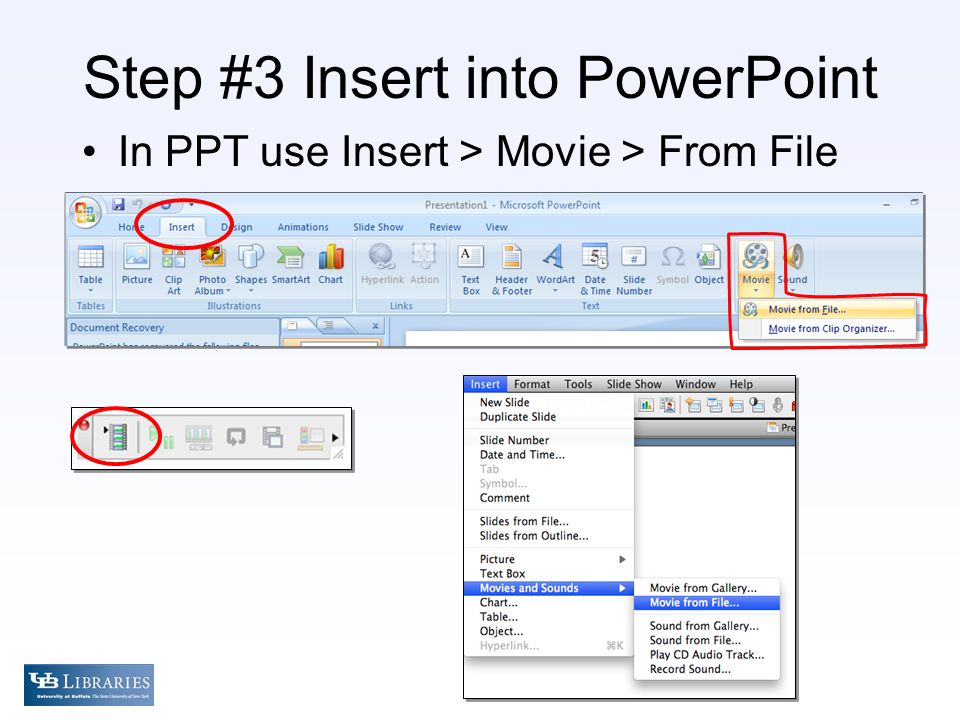Click the Movie film reel icon

tap(756, 256)
